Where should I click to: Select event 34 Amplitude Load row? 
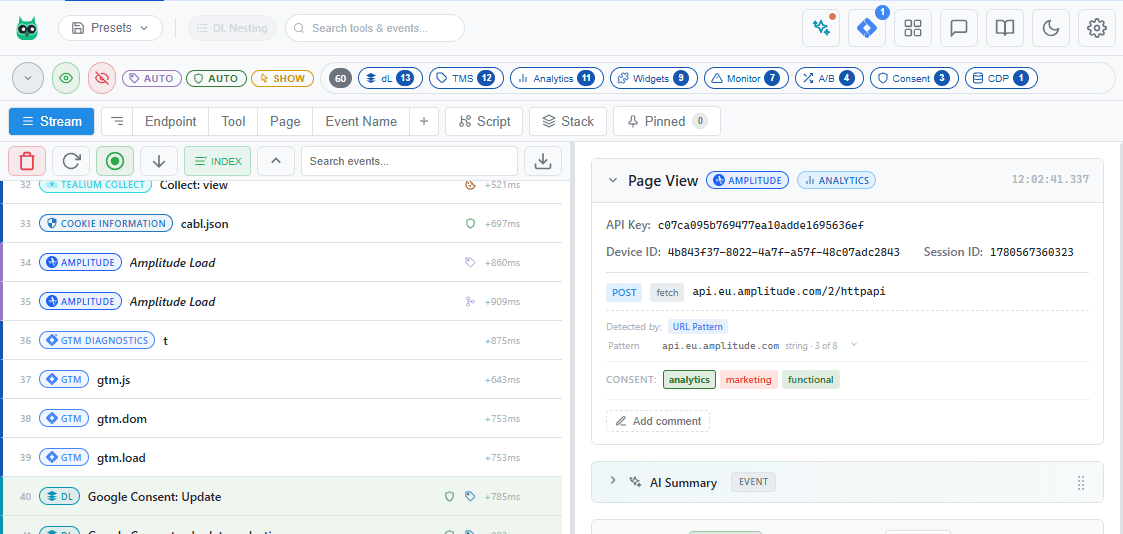click(281, 263)
